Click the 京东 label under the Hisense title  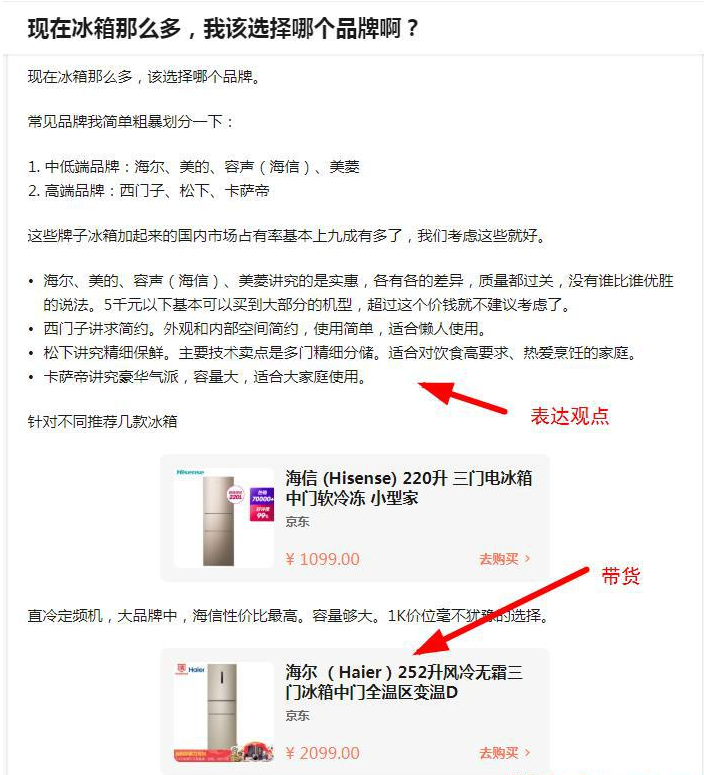pos(298,521)
